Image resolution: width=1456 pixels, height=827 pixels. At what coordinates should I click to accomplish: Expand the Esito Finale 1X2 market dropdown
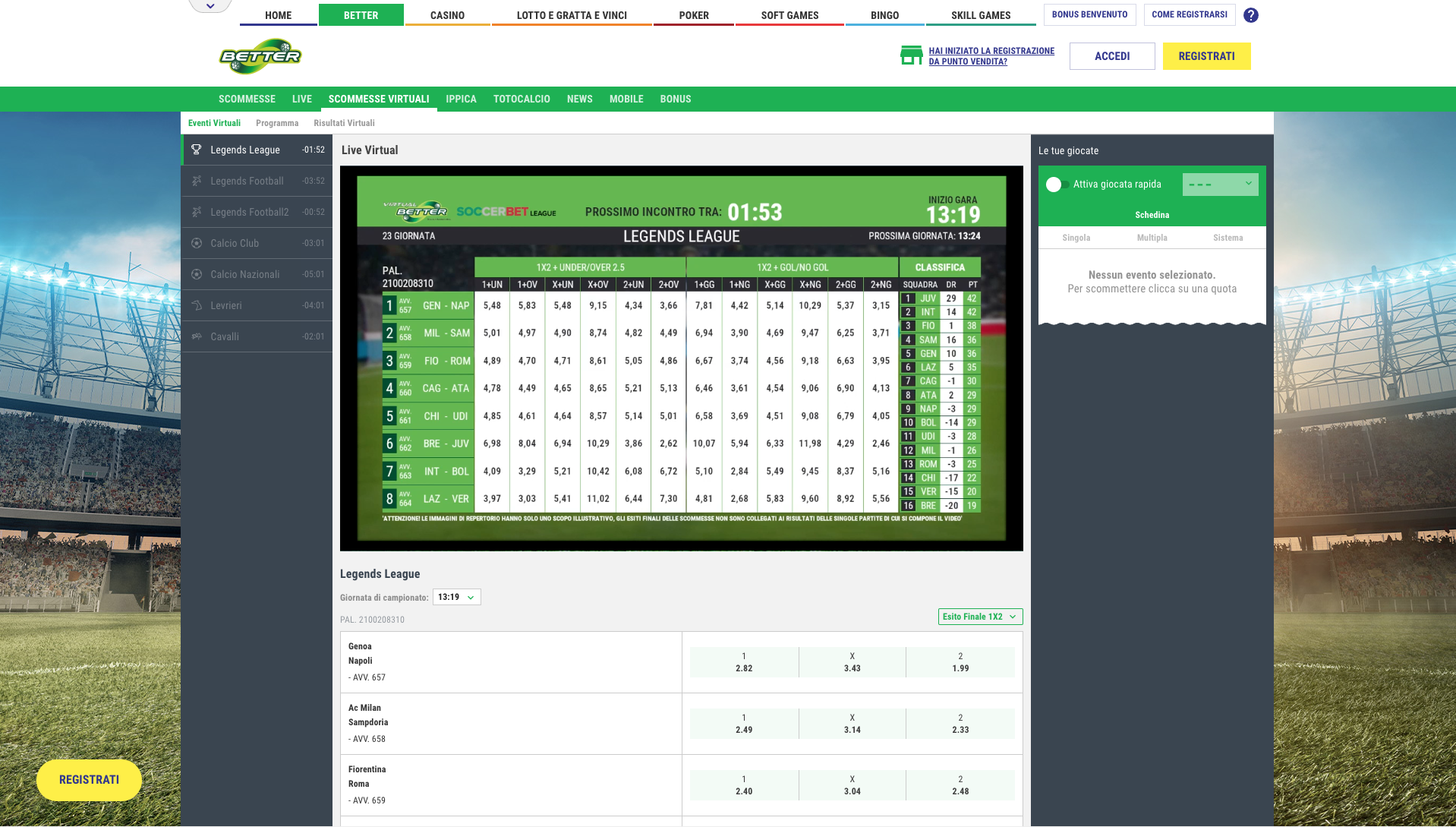point(980,617)
